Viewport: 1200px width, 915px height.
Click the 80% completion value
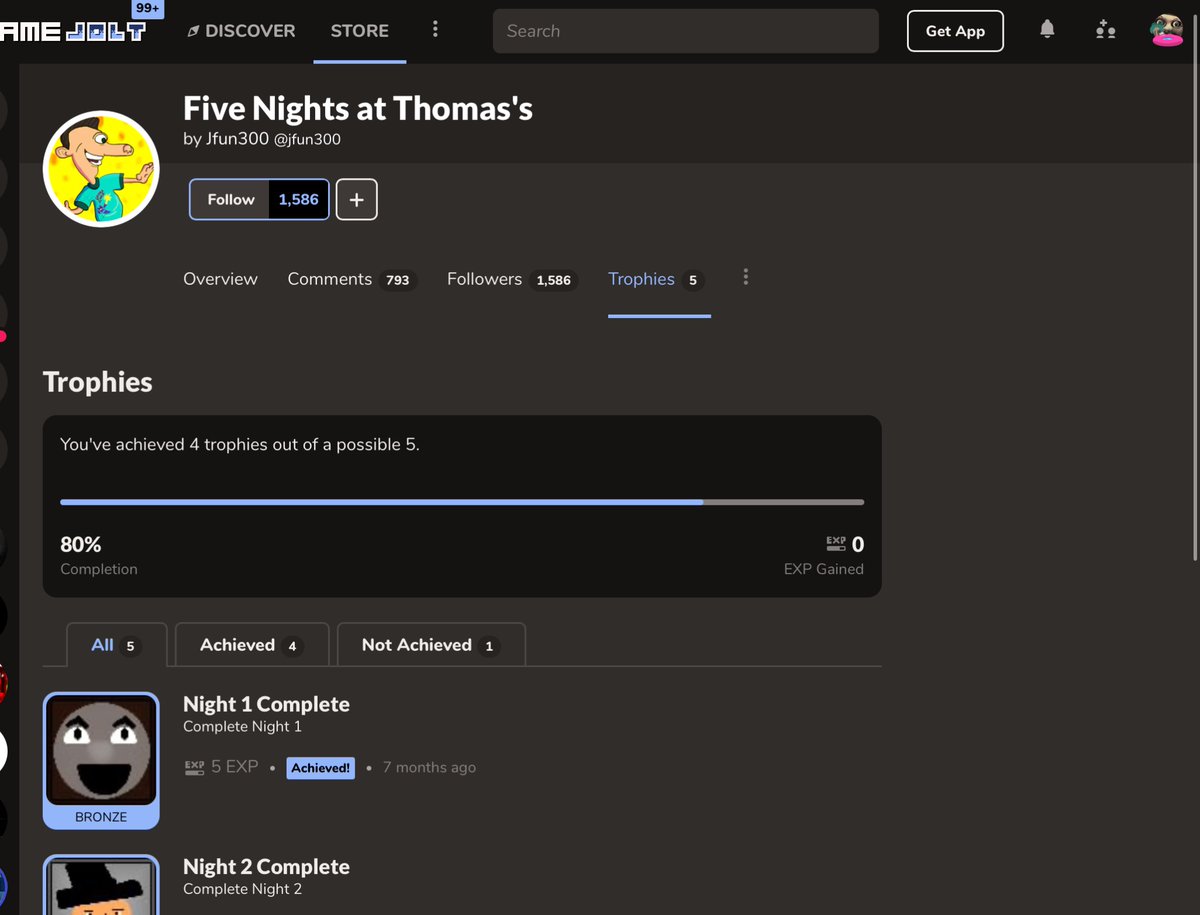81,545
